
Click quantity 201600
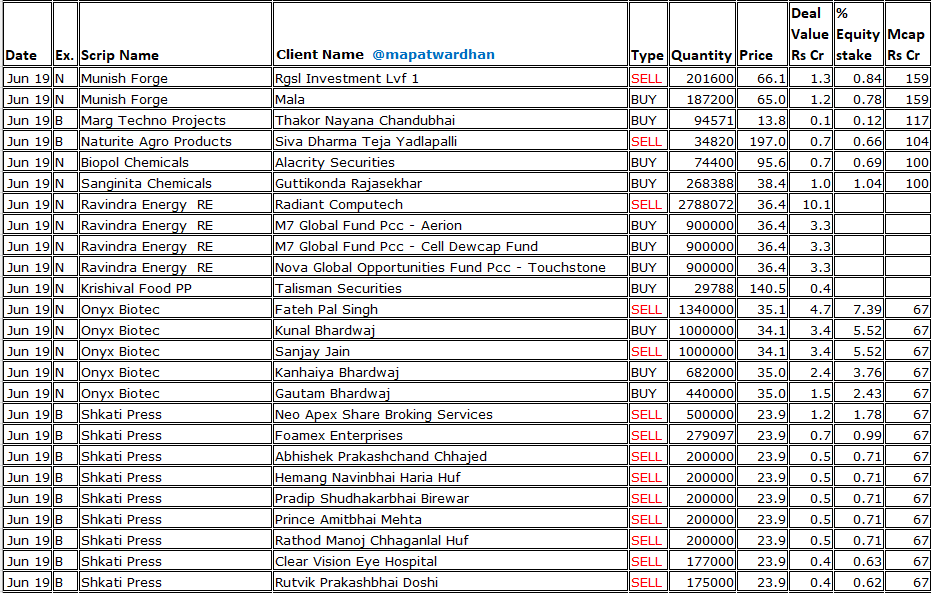coord(710,78)
